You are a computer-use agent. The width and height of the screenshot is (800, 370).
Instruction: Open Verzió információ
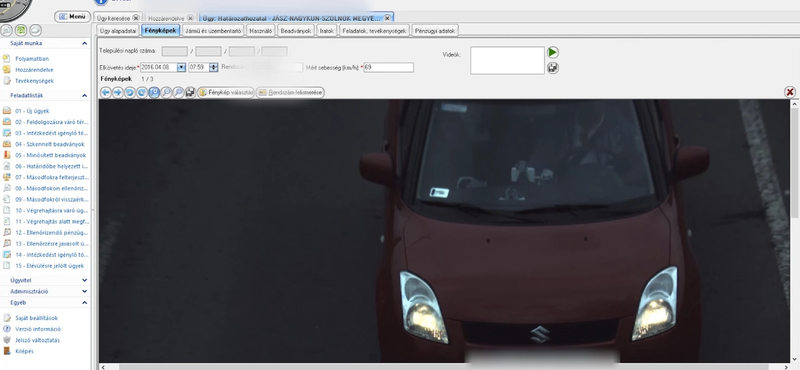point(38,329)
